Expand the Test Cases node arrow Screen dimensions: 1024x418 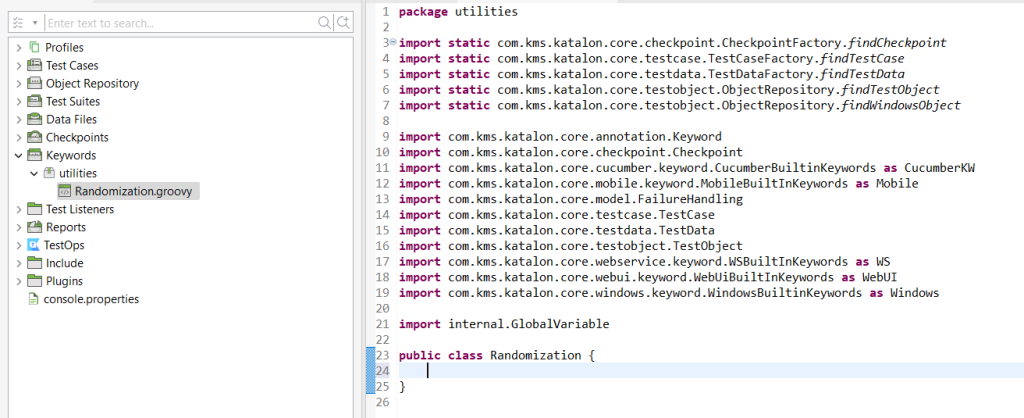point(19,66)
